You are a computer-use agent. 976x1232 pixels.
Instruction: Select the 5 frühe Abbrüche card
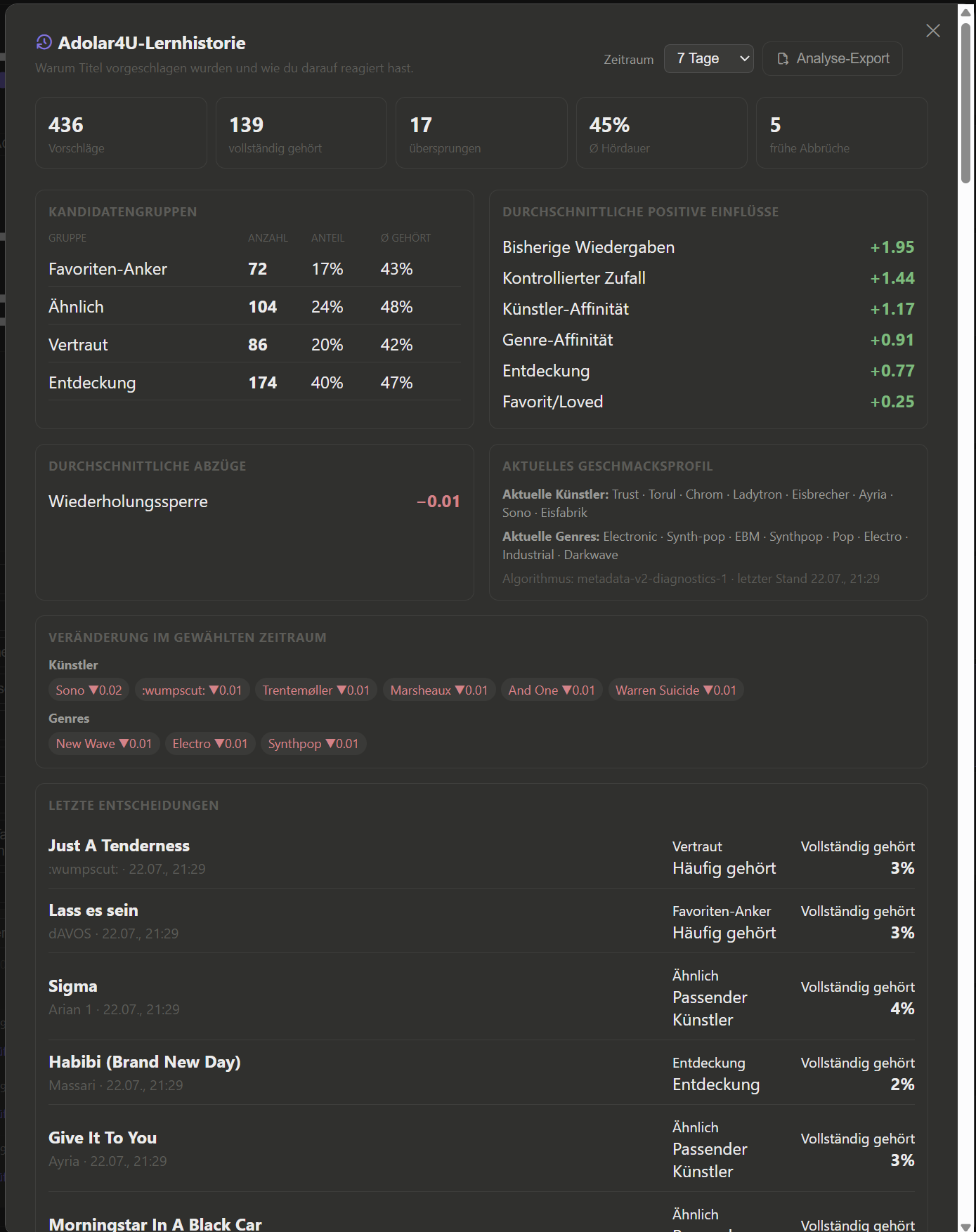tap(842, 133)
